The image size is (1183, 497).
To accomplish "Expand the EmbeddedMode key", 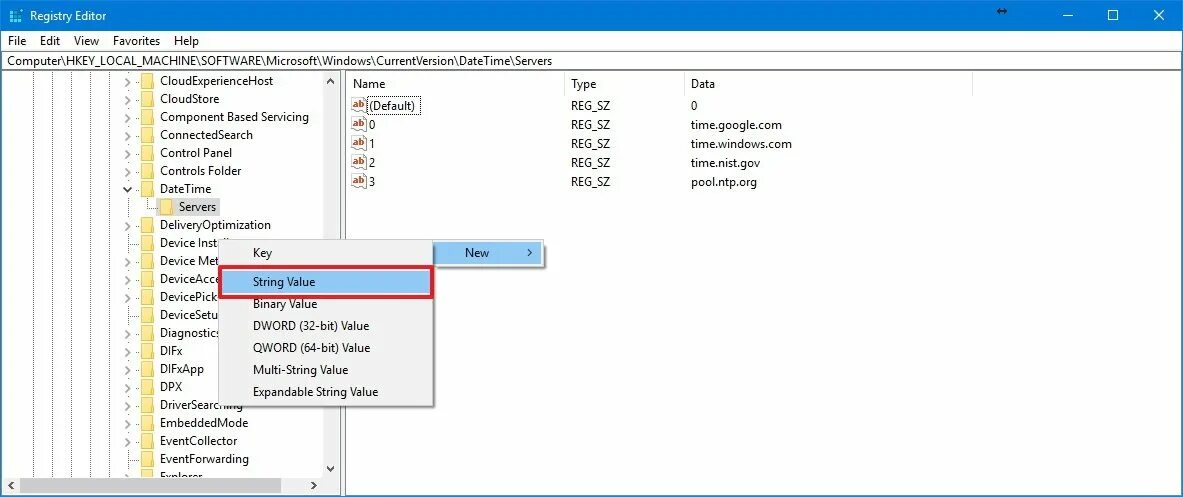I will pos(128,422).
